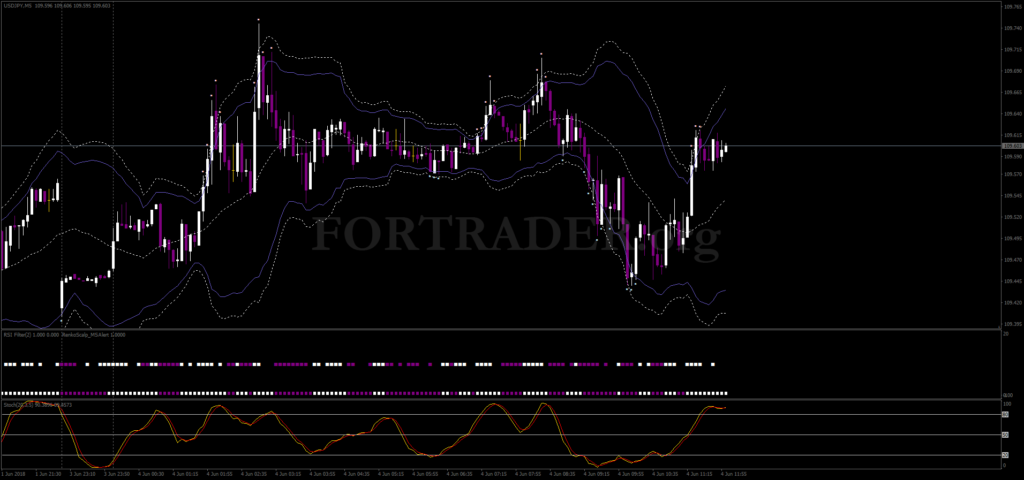
Task: Click the 109.395 price scale label
Action: coord(1012,324)
